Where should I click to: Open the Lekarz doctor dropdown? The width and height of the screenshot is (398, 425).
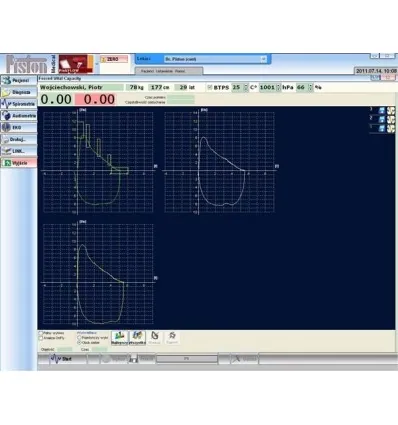pyautogui.click(x=215, y=59)
